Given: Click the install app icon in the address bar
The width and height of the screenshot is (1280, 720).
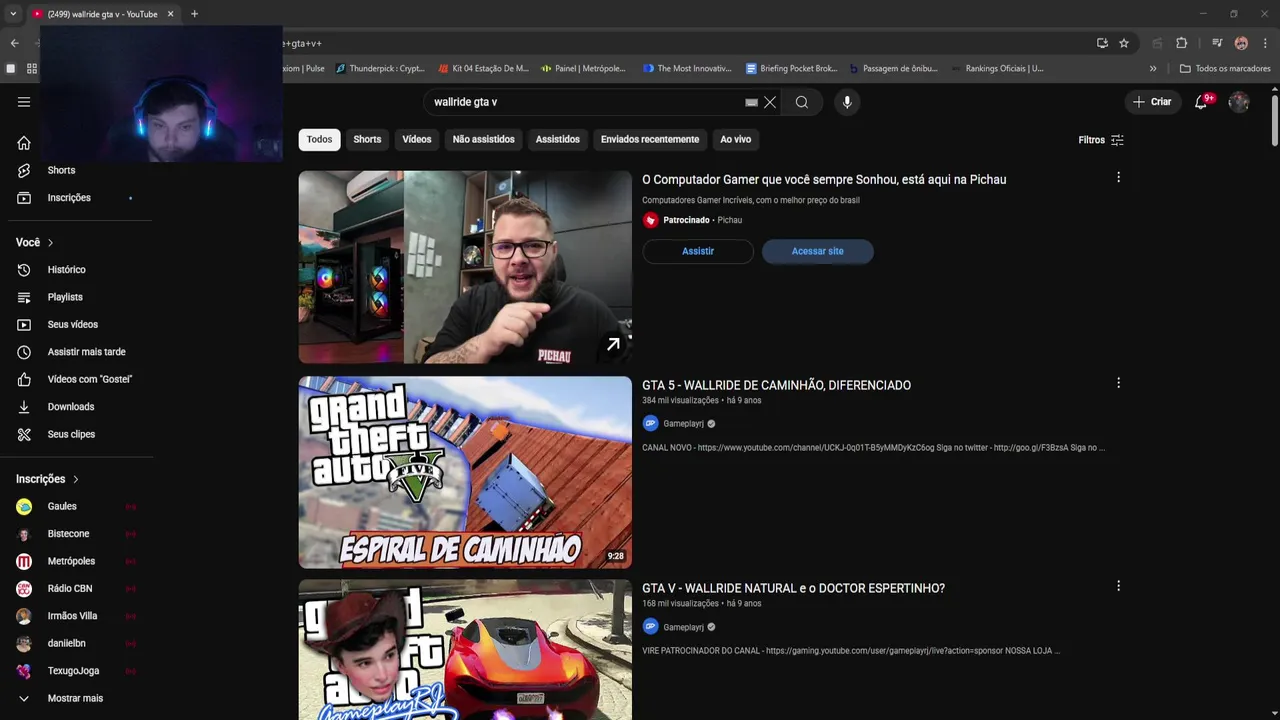Looking at the screenshot, I should tap(1102, 43).
